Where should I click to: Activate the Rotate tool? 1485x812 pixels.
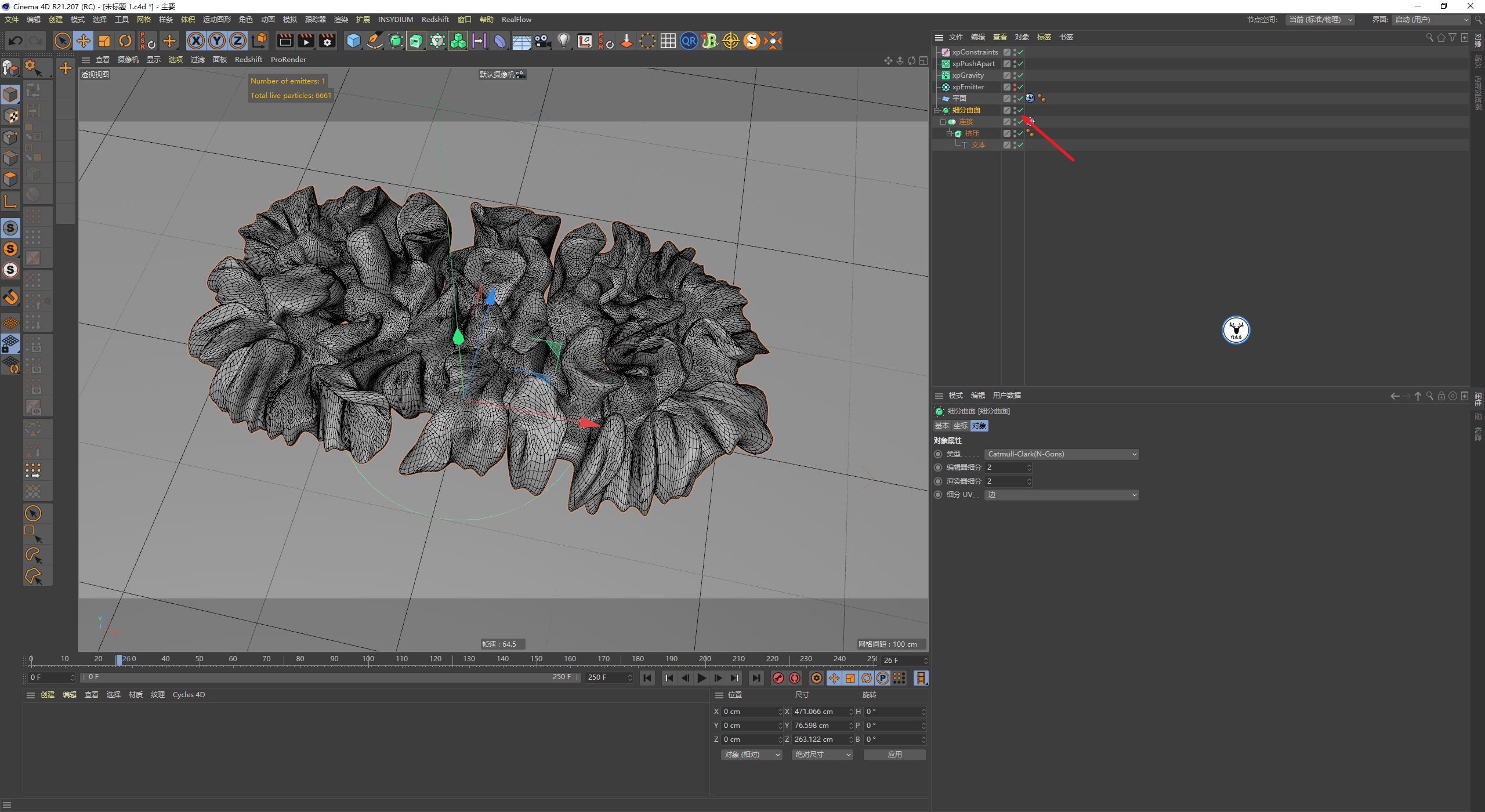pyautogui.click(x=125, y=41)
